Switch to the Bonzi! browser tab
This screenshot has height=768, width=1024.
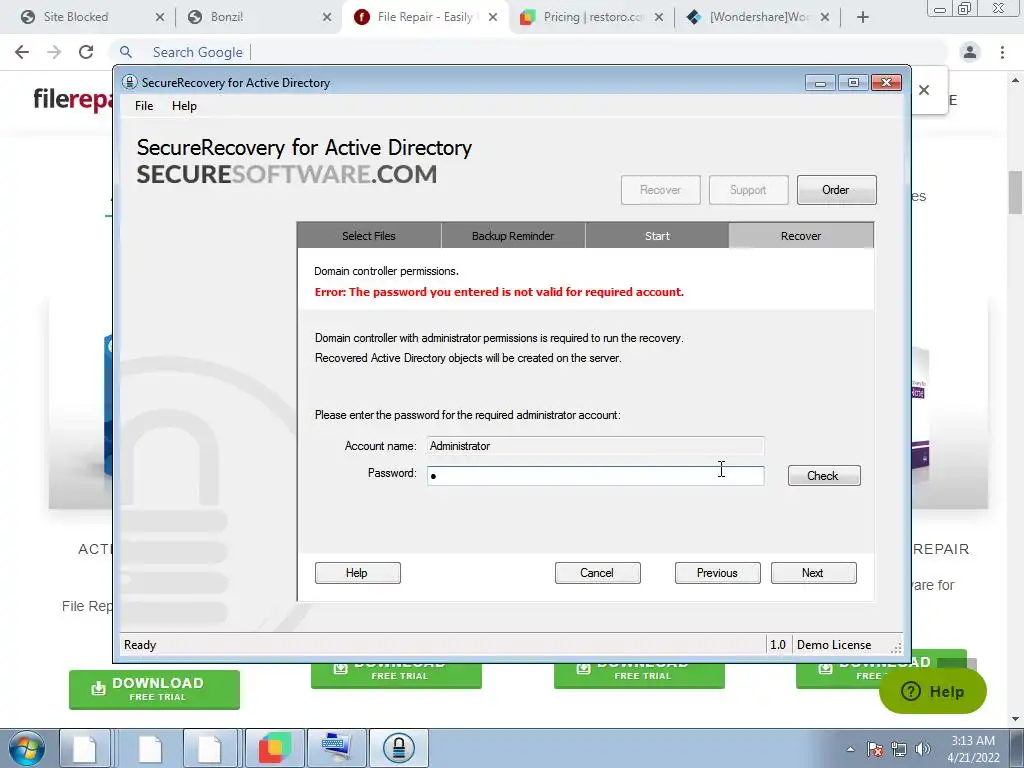[227, 17]
